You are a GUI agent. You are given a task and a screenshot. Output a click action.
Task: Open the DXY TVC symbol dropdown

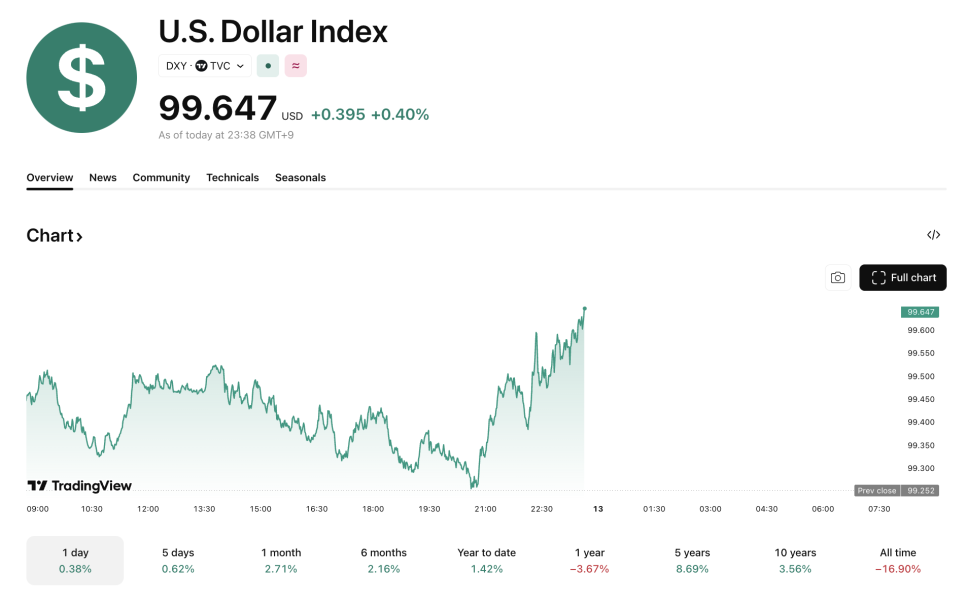pos(205,66)
